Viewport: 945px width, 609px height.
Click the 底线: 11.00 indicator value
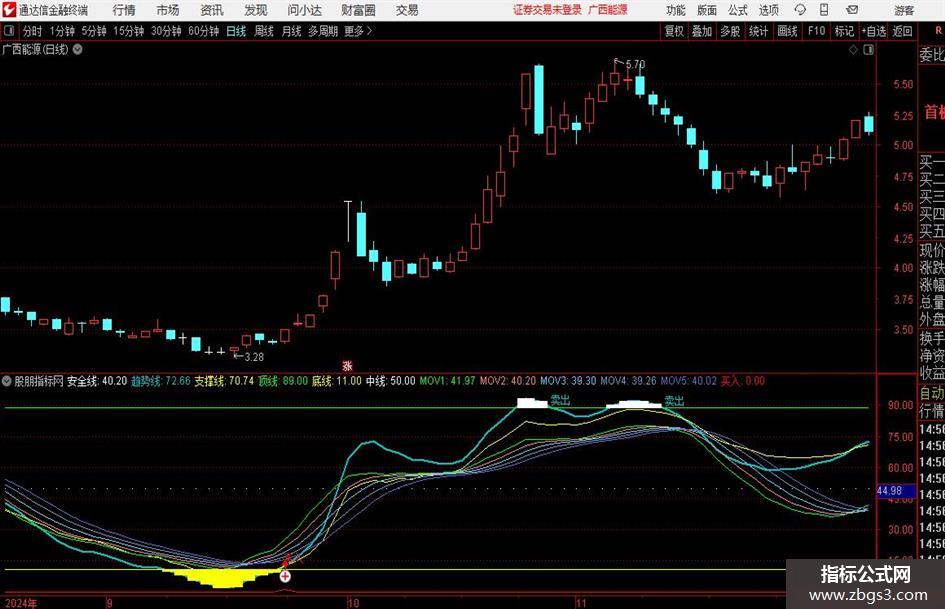click(336, 381)
